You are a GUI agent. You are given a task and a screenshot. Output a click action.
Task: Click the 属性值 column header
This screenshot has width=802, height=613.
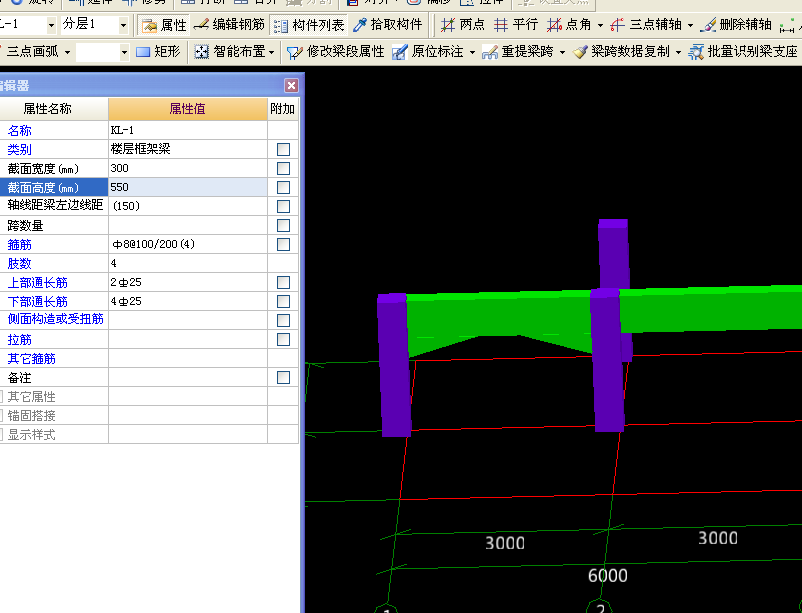[x=188, y=109]
